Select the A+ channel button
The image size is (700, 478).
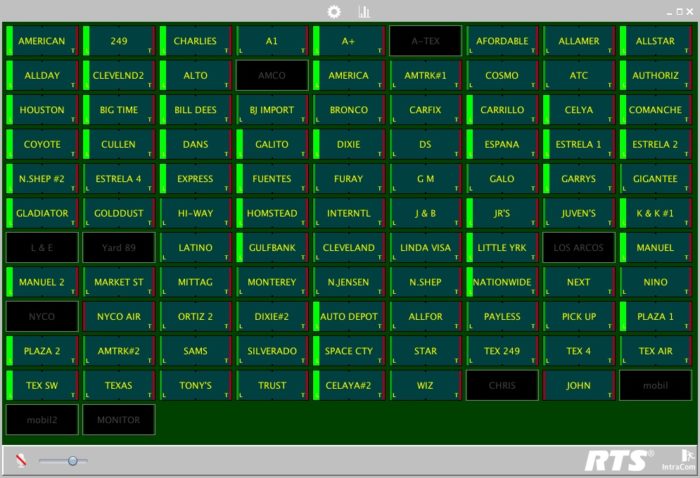coord(349,41)
